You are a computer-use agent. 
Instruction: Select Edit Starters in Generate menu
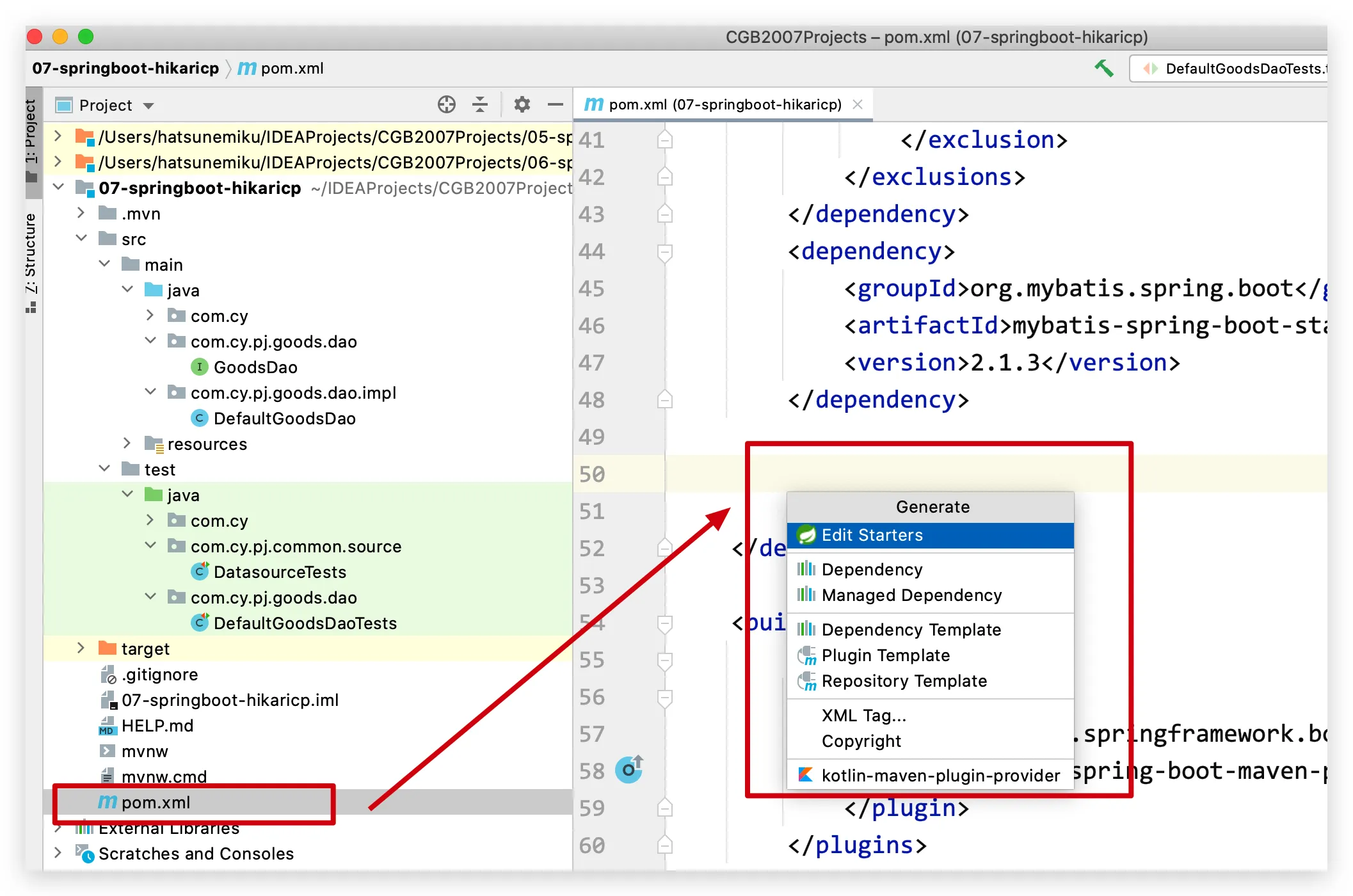(931, 535)
